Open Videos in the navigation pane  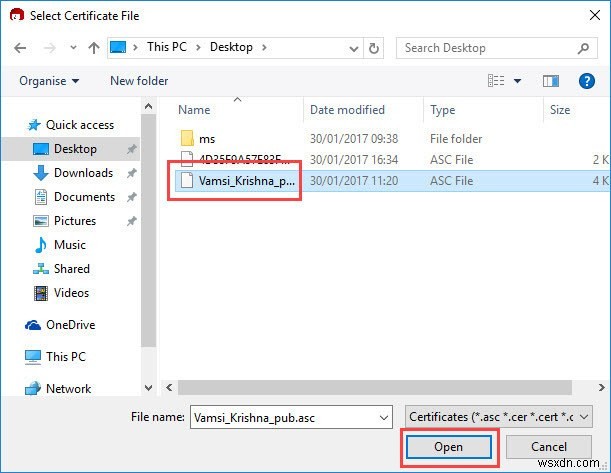click(x=71, y=293)
